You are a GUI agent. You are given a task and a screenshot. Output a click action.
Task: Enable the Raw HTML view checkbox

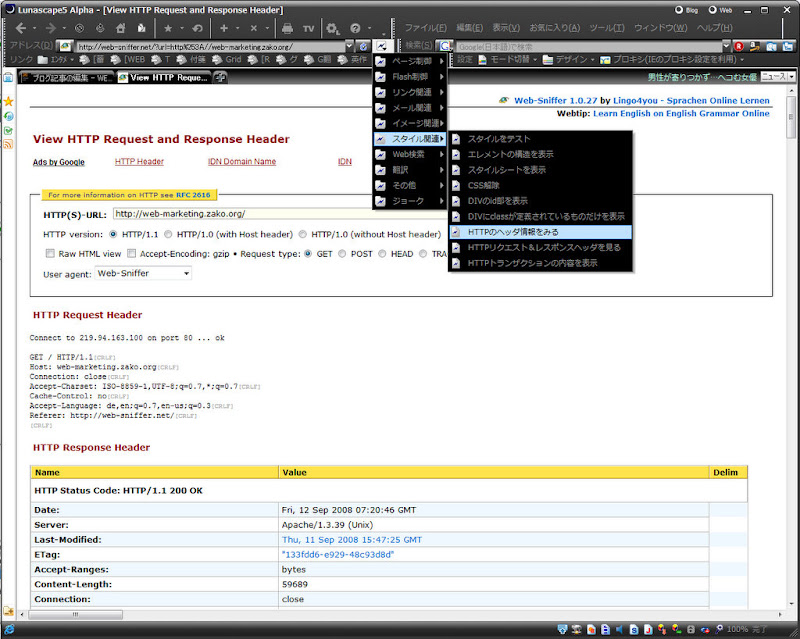tap(50, 253)
